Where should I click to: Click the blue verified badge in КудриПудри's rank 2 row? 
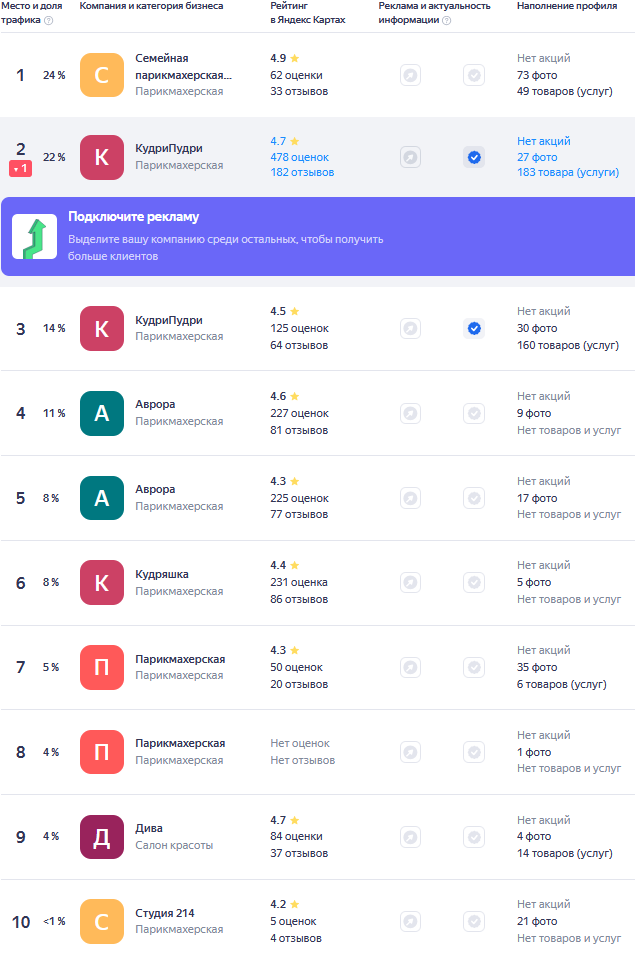[474, 157]
